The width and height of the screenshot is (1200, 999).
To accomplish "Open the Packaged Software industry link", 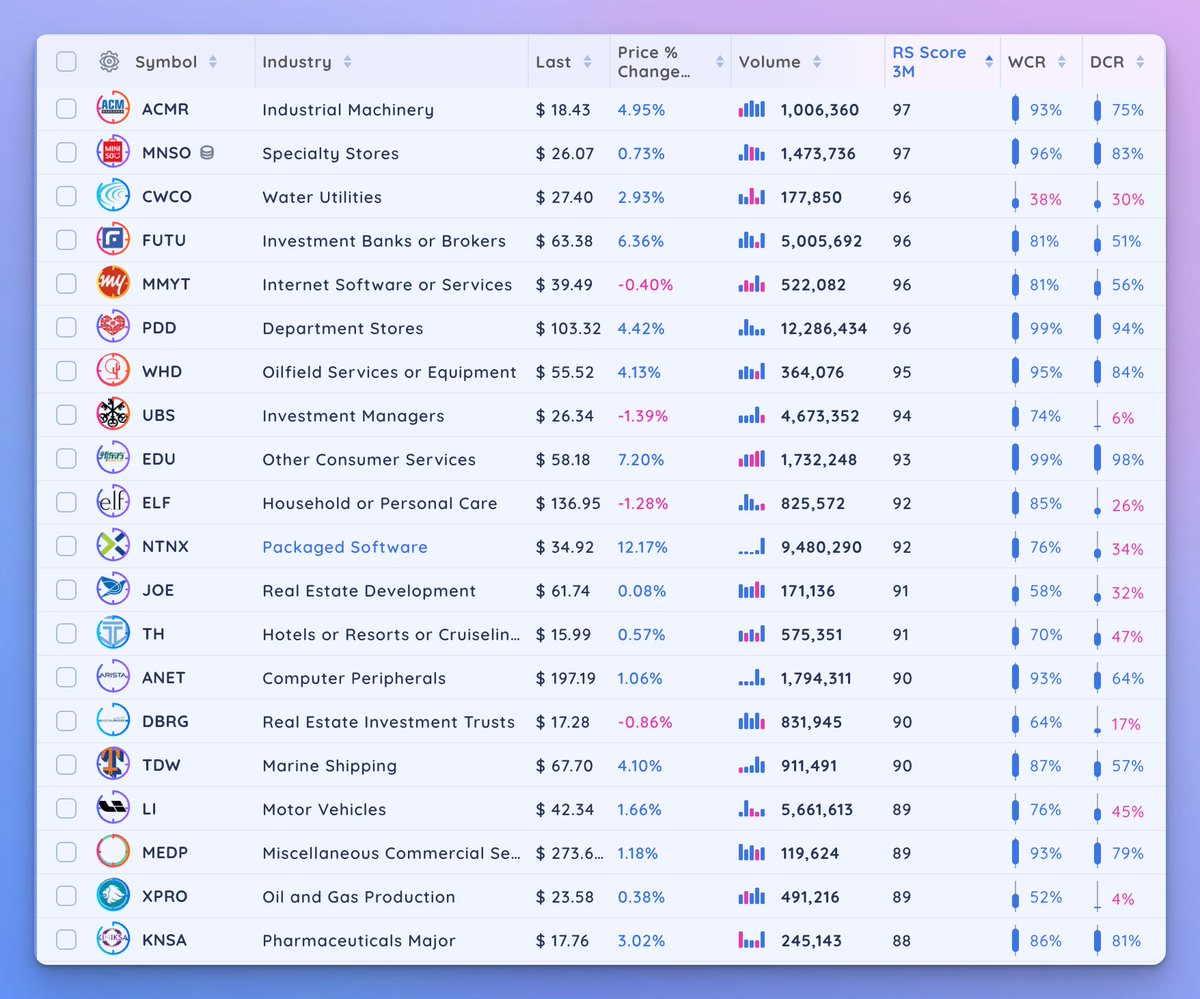I will coord(345,547).
